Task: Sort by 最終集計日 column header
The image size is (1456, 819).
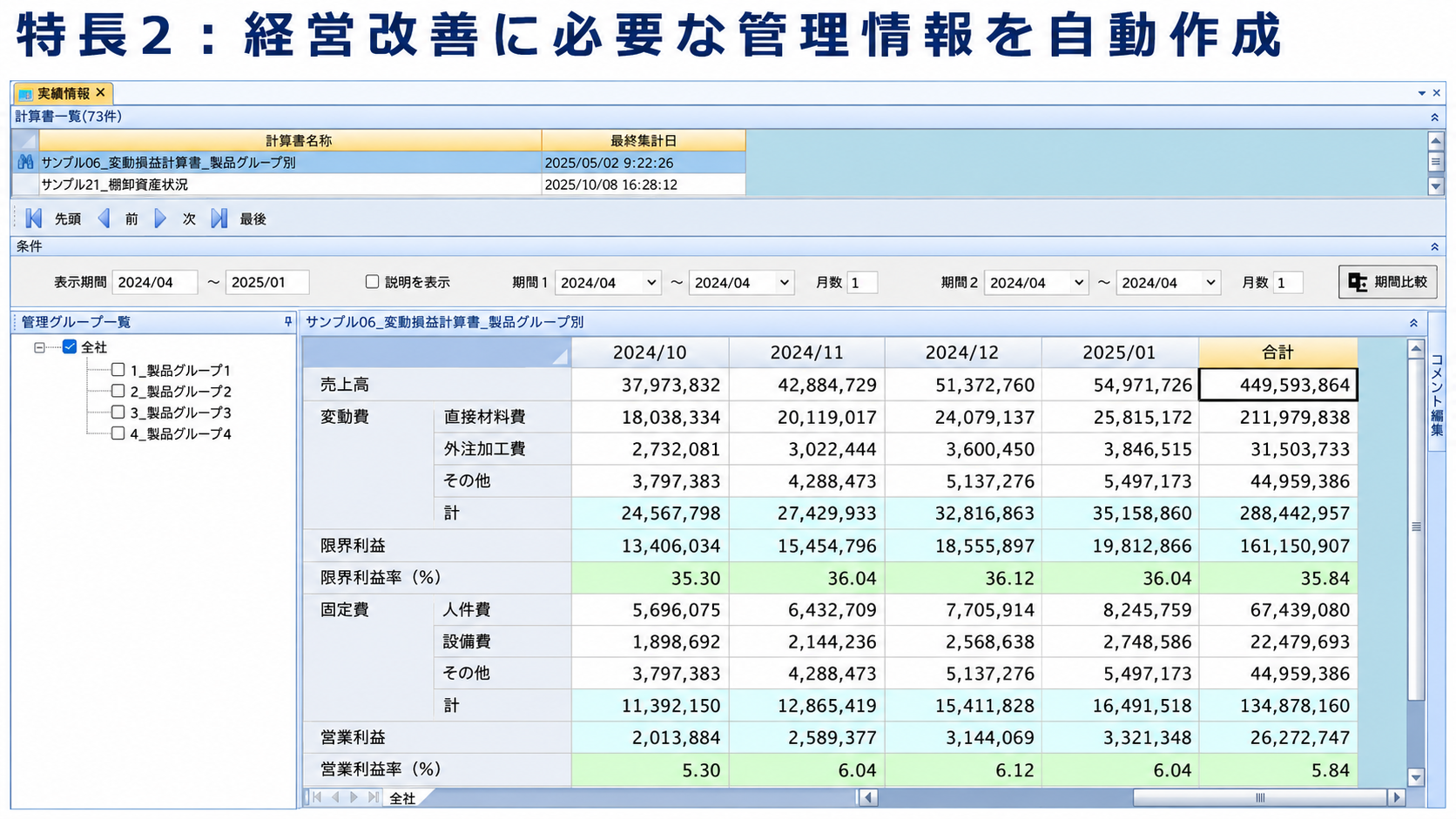Action: click(644, 140)
